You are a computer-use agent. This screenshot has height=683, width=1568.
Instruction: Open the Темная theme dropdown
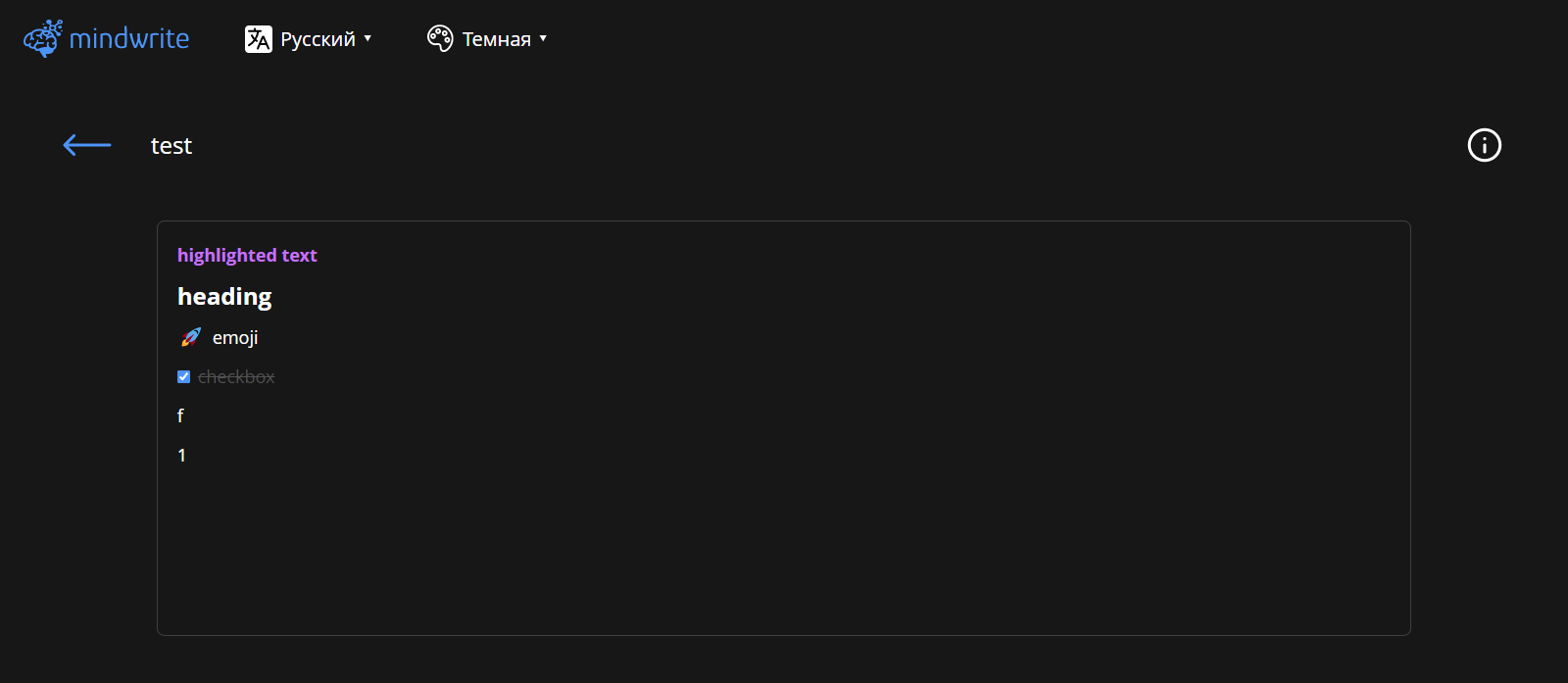[487, 39]
